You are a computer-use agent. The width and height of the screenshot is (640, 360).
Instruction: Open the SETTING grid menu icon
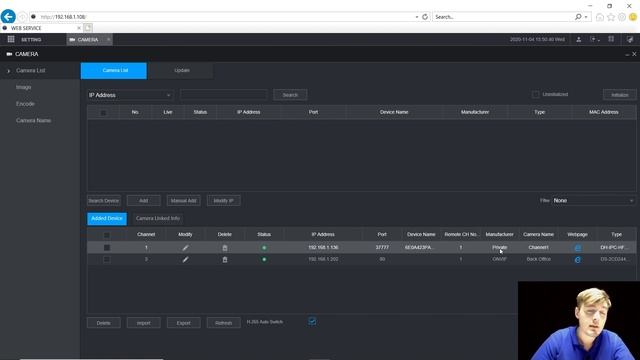click(x=11, y=39)
